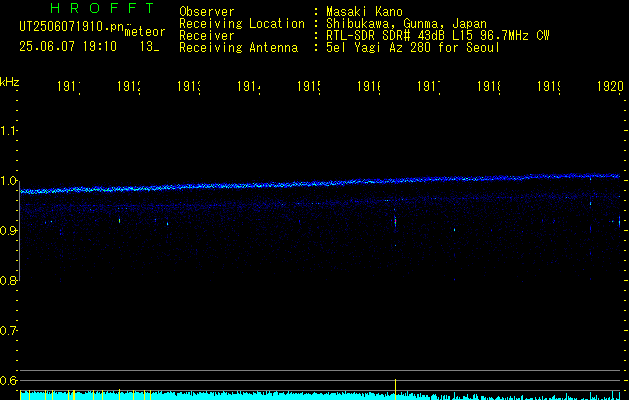Image resolution: width=629 pixels, height=400 pixels.
Task: Click the cyan signal intensity bar at bottom
Action: [x=321, y=396]
